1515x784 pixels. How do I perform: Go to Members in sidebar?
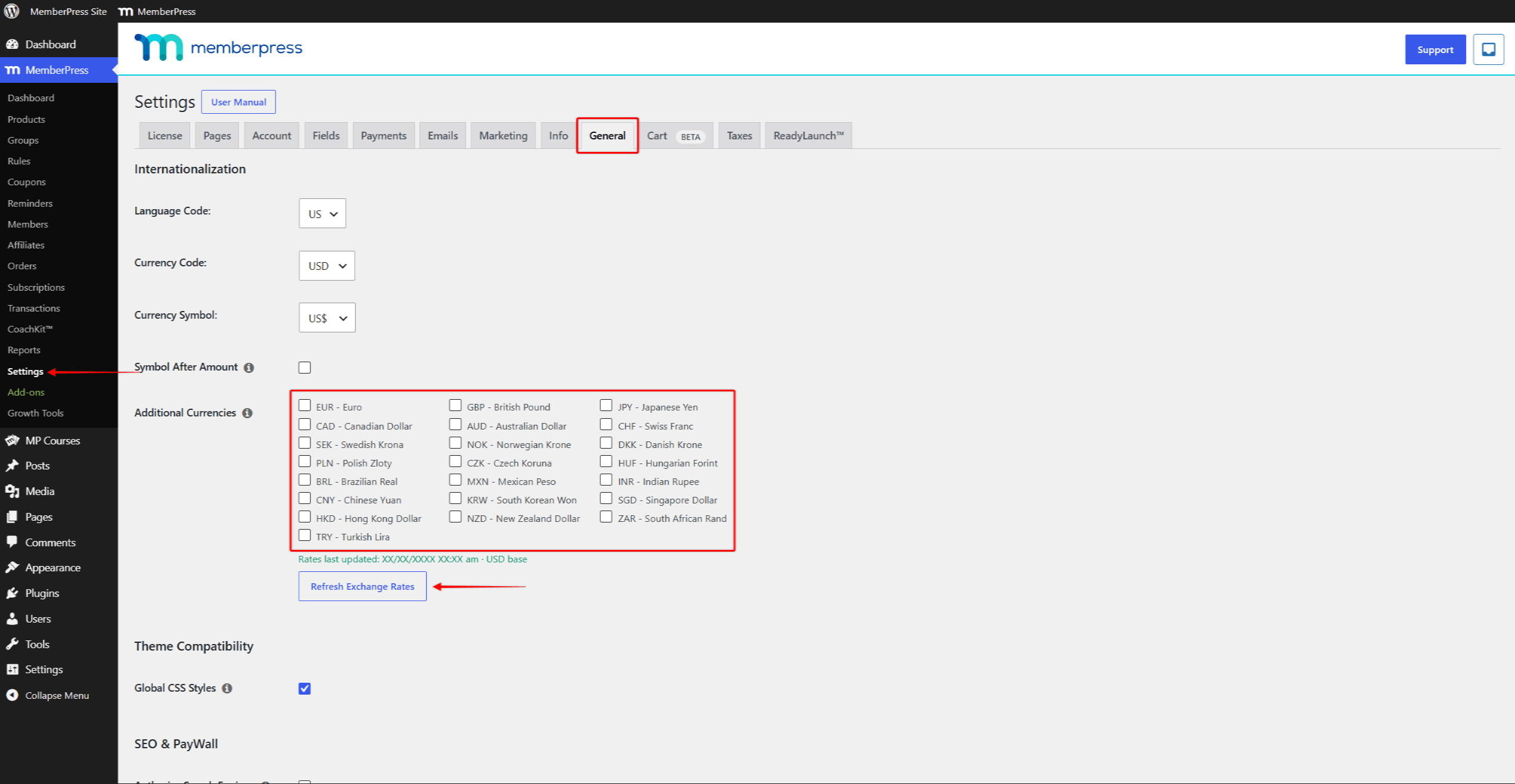click(x=27, y=224)
